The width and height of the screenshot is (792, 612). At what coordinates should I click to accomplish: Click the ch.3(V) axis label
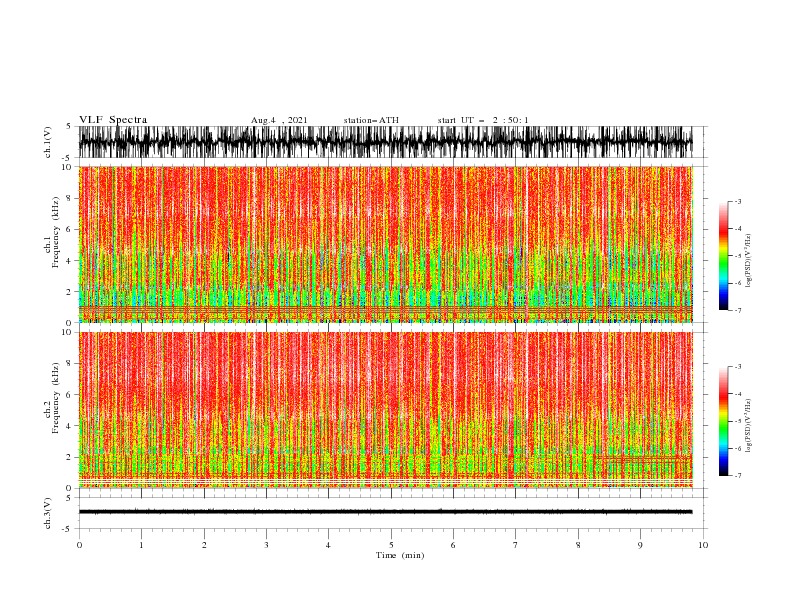48,513
